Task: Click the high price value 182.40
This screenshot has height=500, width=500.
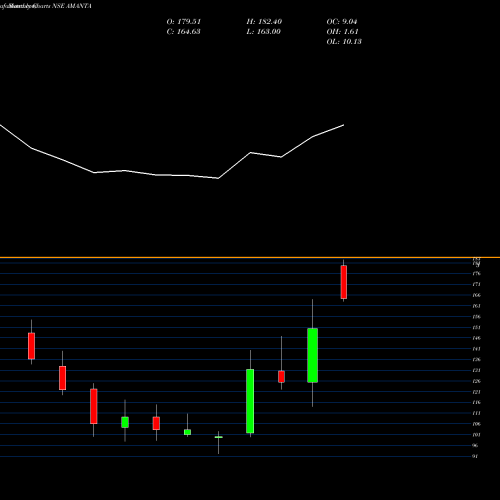Action: [270, 22]
